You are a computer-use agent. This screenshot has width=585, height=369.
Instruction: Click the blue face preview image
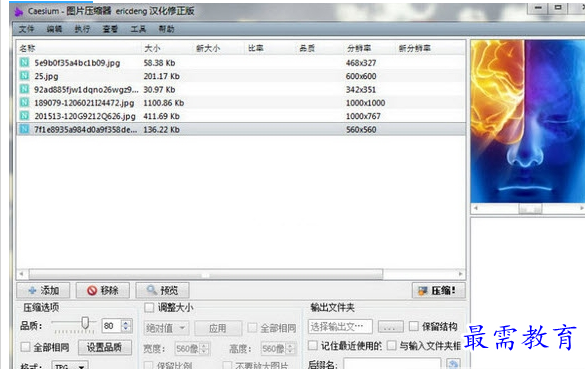[528, 121]
